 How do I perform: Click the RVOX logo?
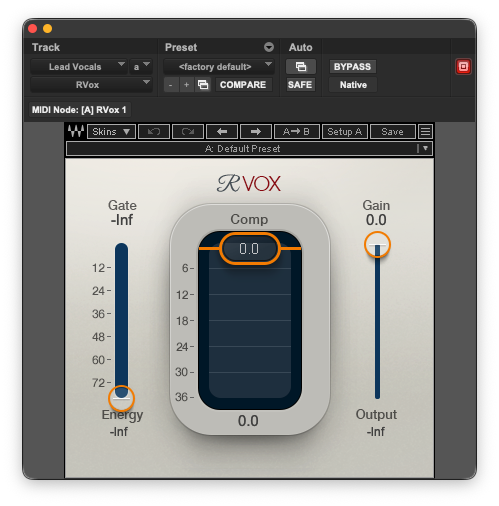tap(249, 183)
